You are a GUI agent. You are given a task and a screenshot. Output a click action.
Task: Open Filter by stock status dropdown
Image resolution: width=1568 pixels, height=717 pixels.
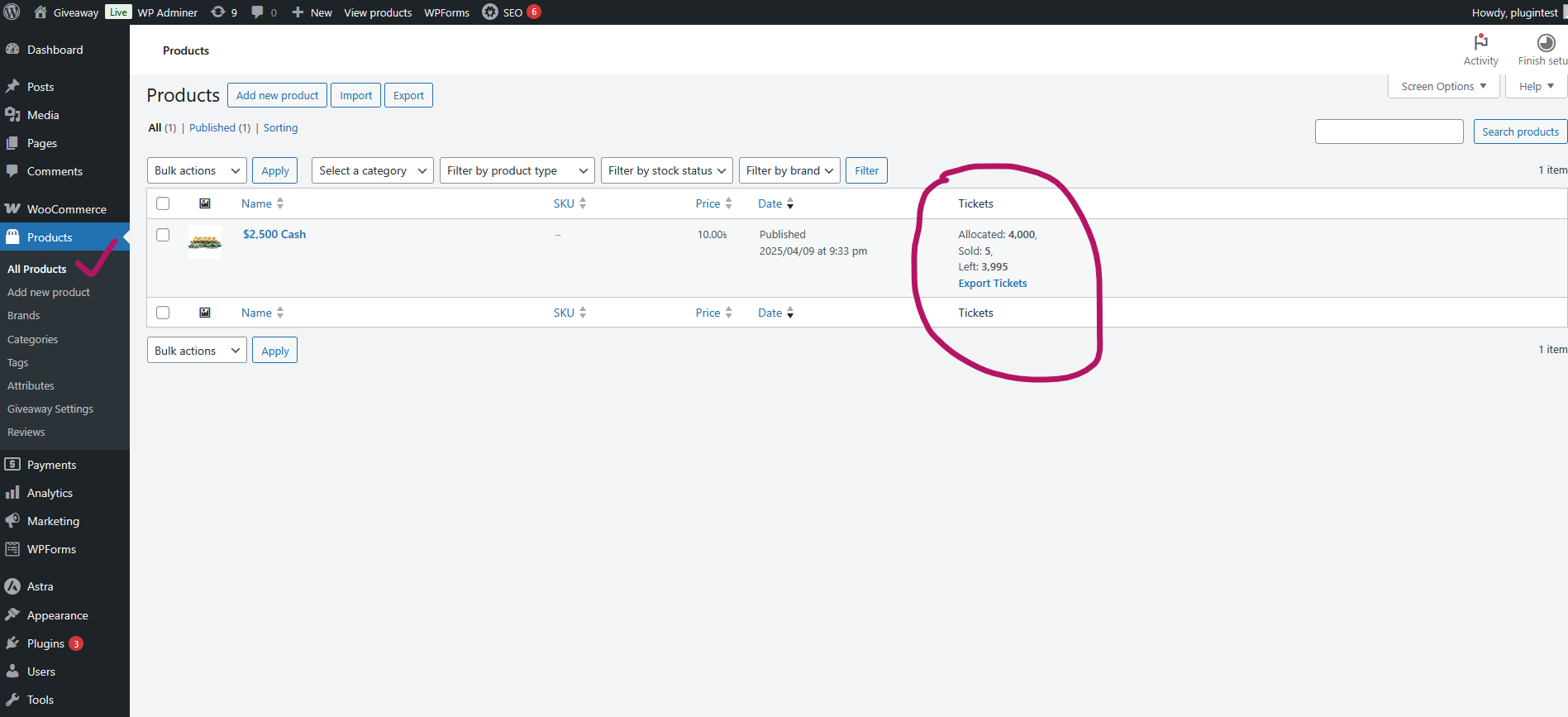[x=667, y=170]
